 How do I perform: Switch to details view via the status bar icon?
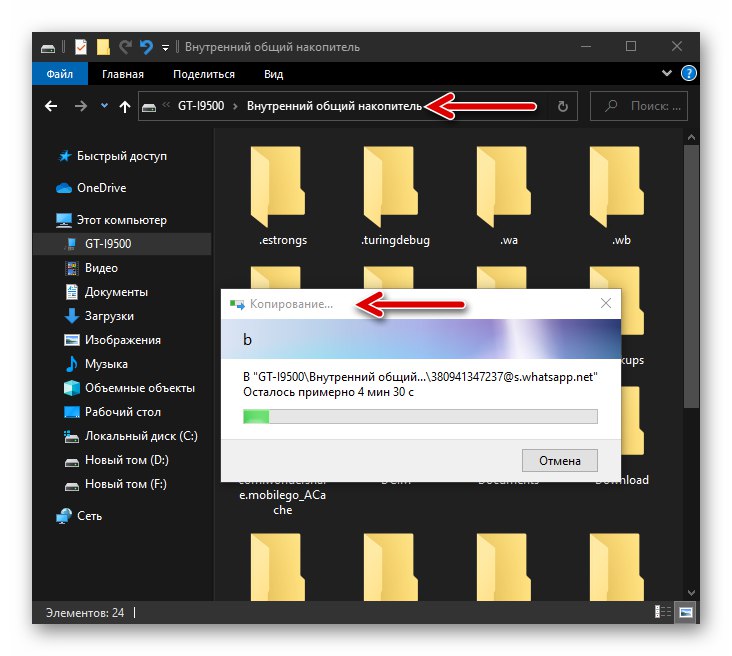tap(663, 612)
